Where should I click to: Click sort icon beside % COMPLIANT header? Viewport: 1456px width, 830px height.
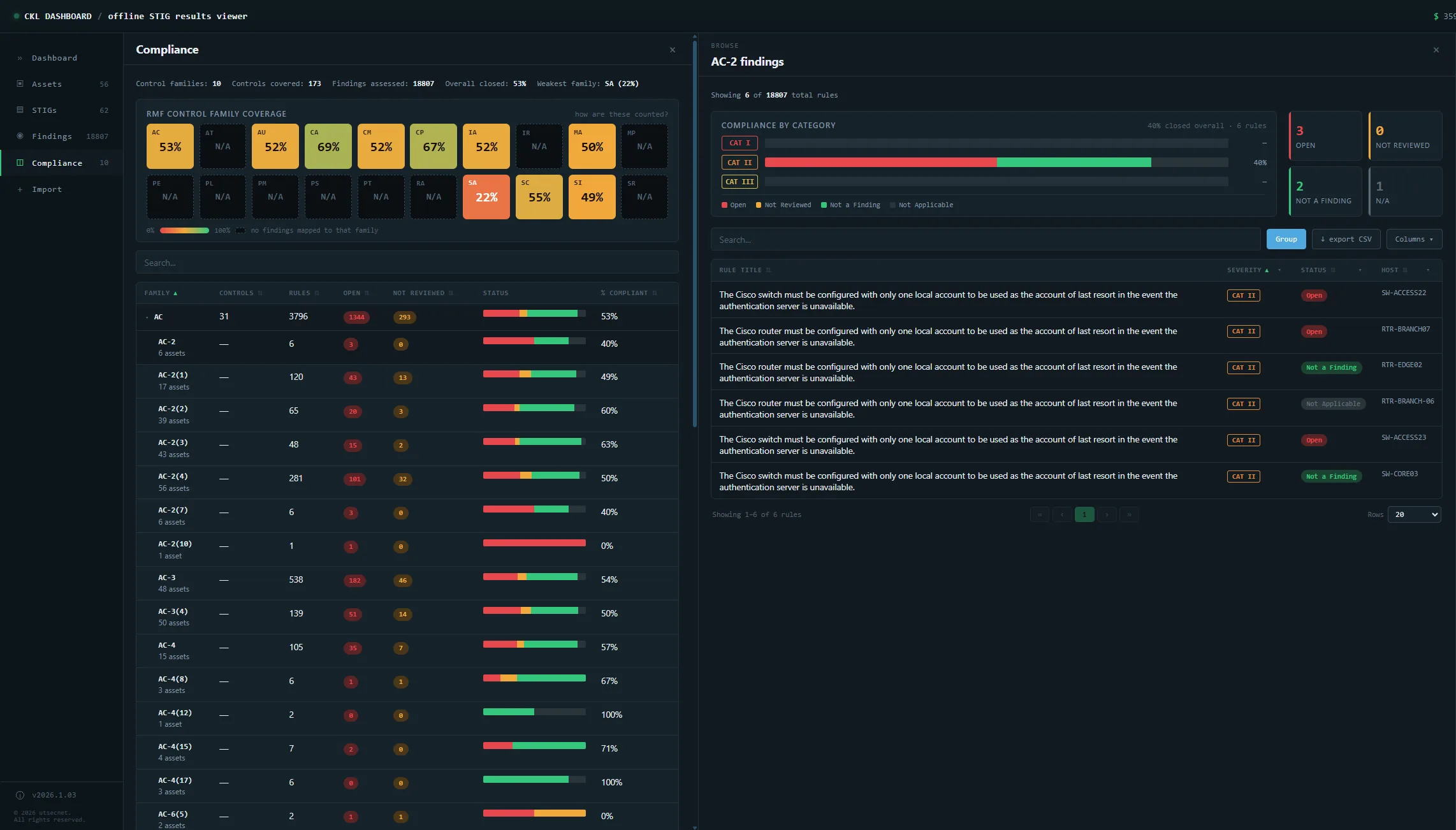point(655,293)
